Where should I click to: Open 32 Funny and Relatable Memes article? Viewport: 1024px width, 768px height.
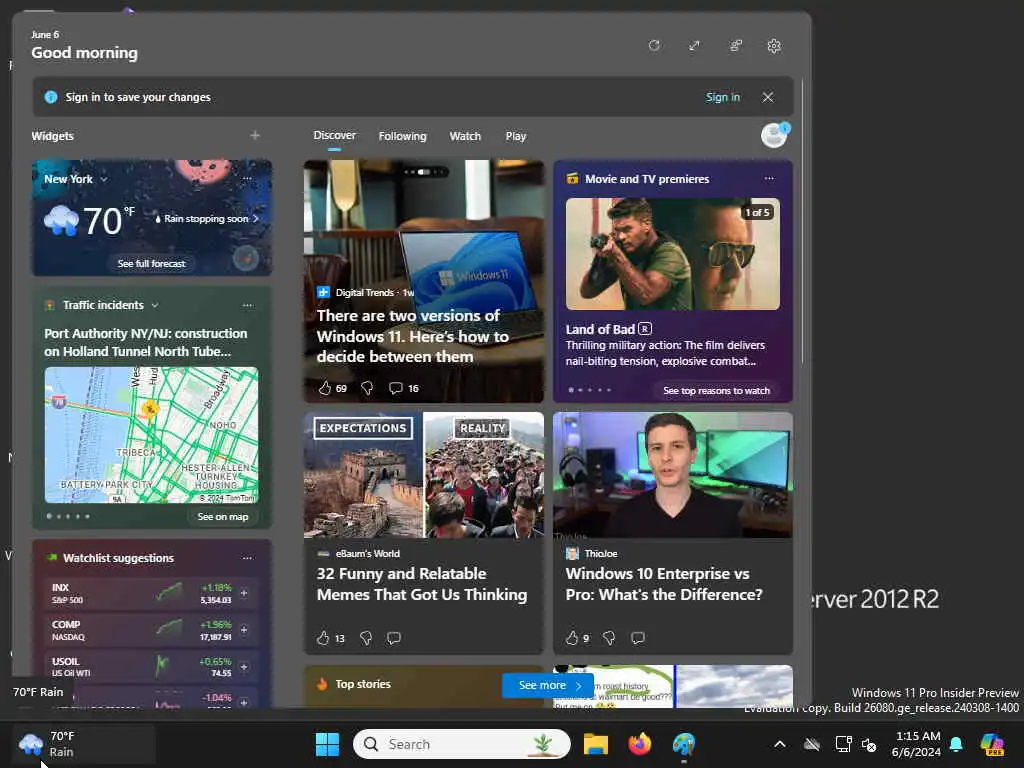click(x=422, y=584)
